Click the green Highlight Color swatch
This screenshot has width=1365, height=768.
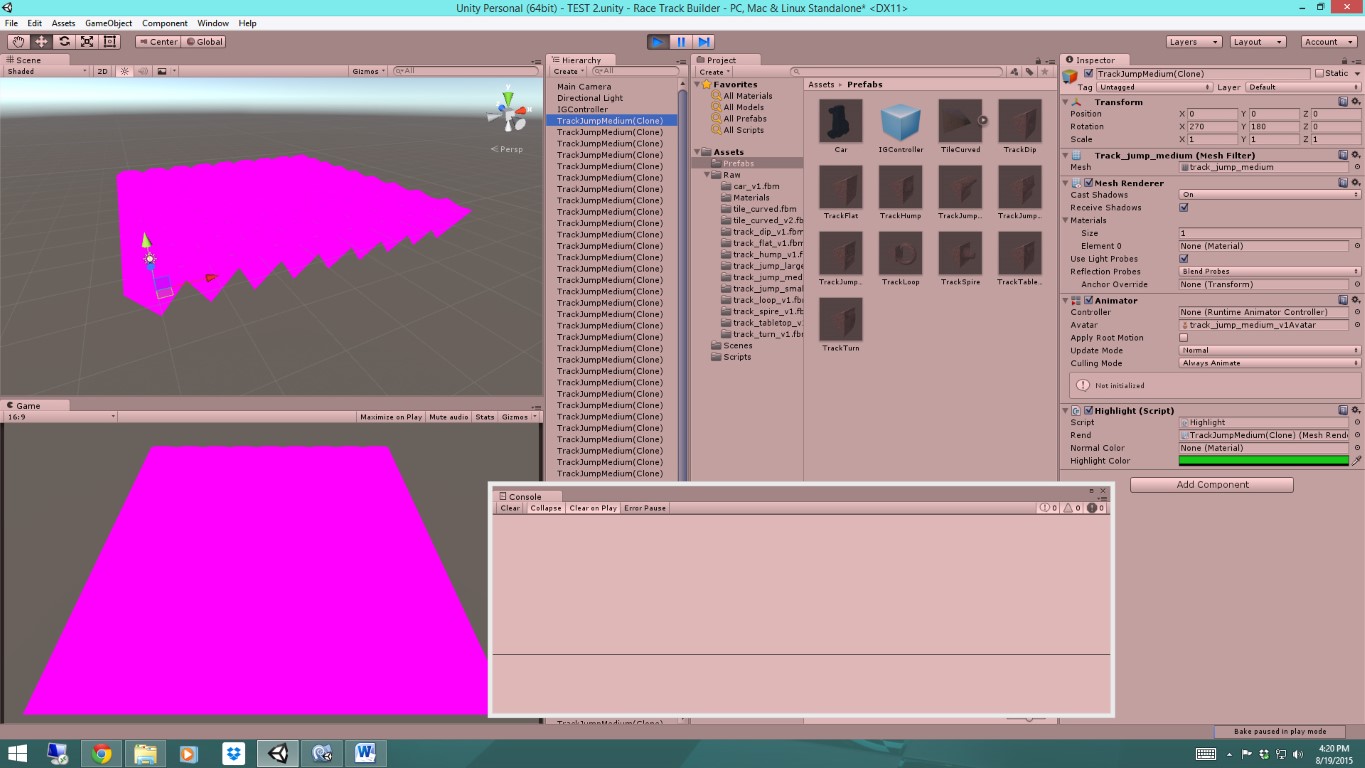(x=1264, y=461)
